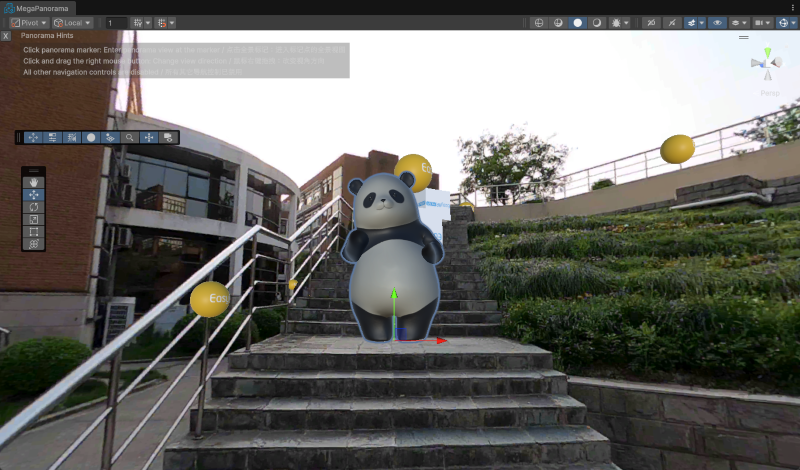Click the debug draw mode bug icon

point(616,23)
